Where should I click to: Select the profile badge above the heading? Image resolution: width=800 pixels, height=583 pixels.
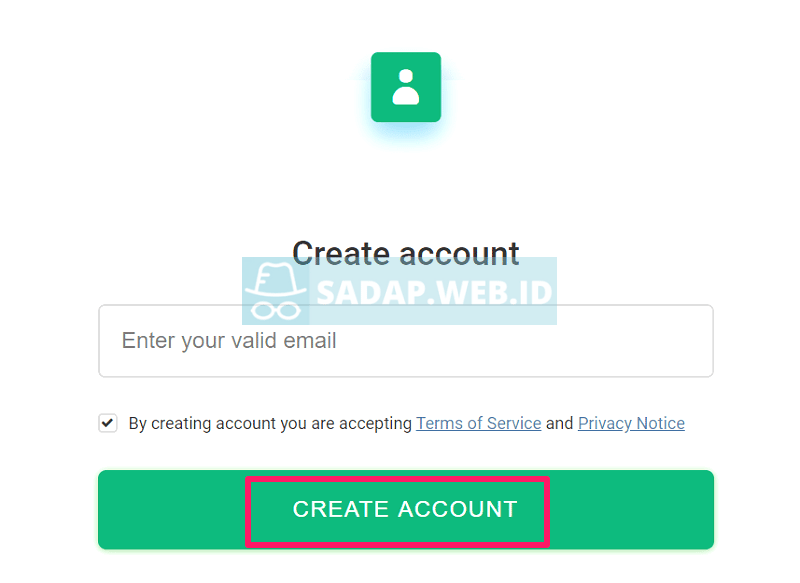(x=405, y=87)
